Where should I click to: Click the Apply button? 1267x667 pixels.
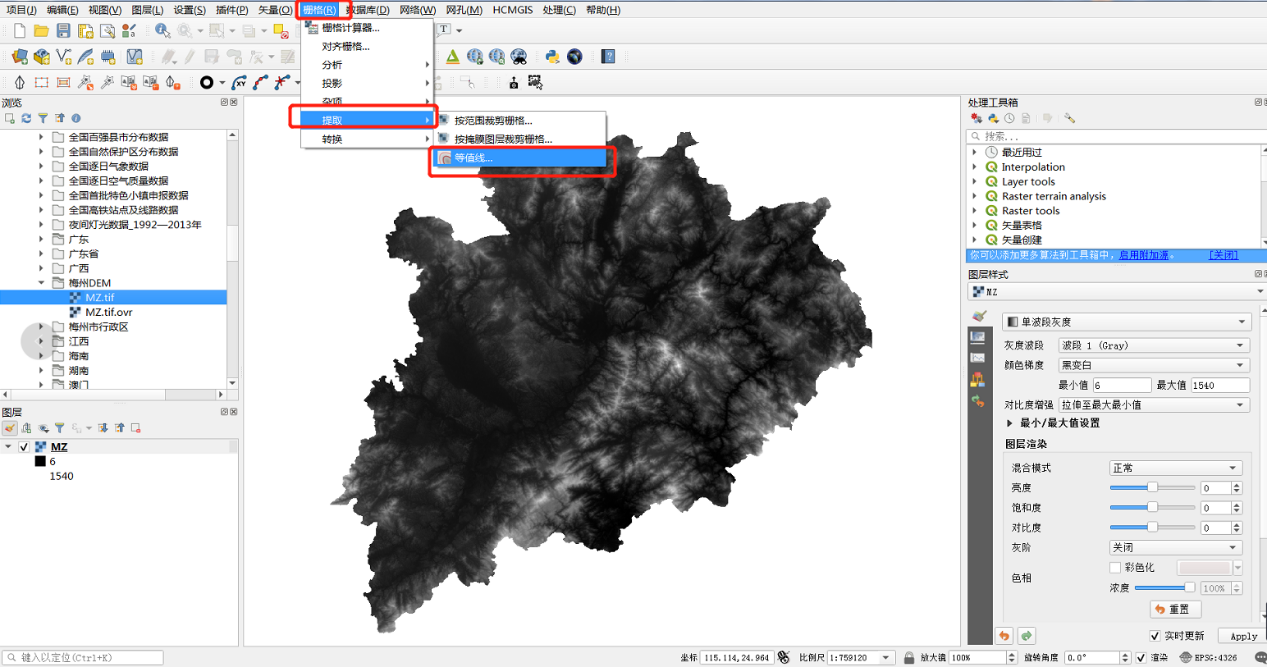click(x=1243, y=636)
